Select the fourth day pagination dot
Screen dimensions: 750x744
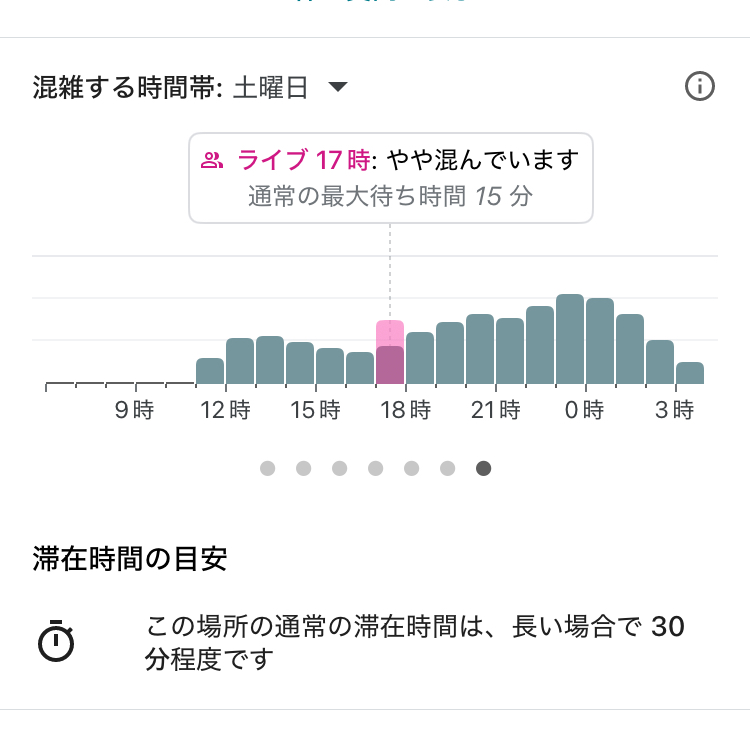(375, 468)
